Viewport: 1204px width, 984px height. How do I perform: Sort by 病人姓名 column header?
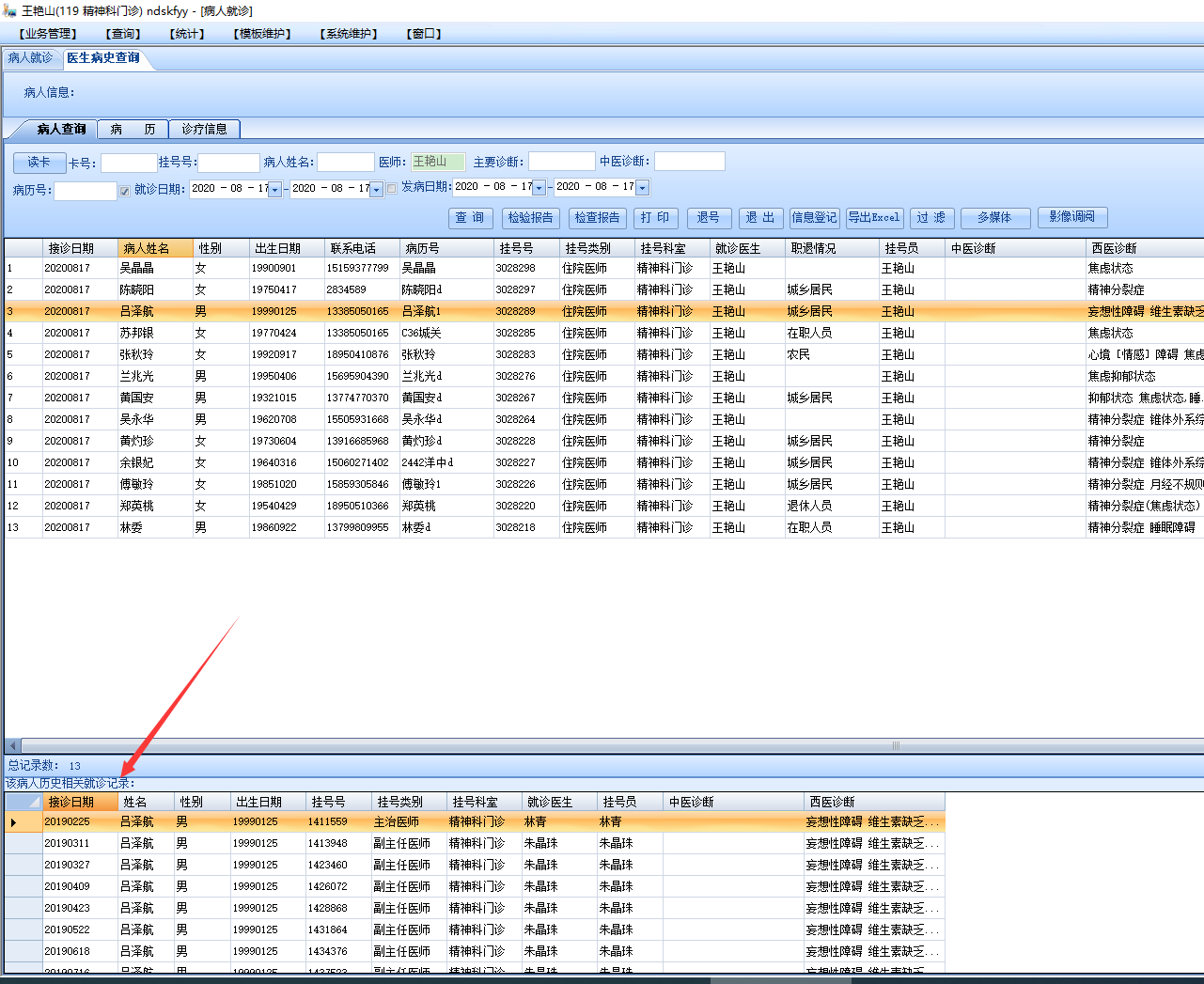pos(147,248)
